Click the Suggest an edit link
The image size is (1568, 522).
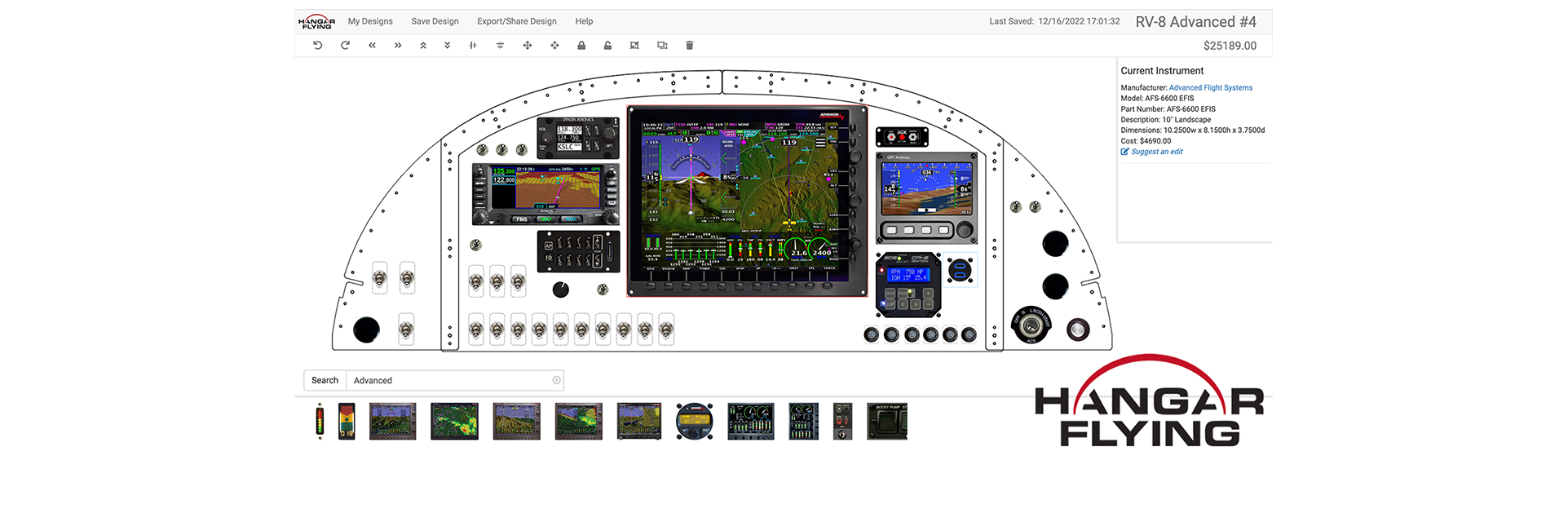(x=1157, y=152)
